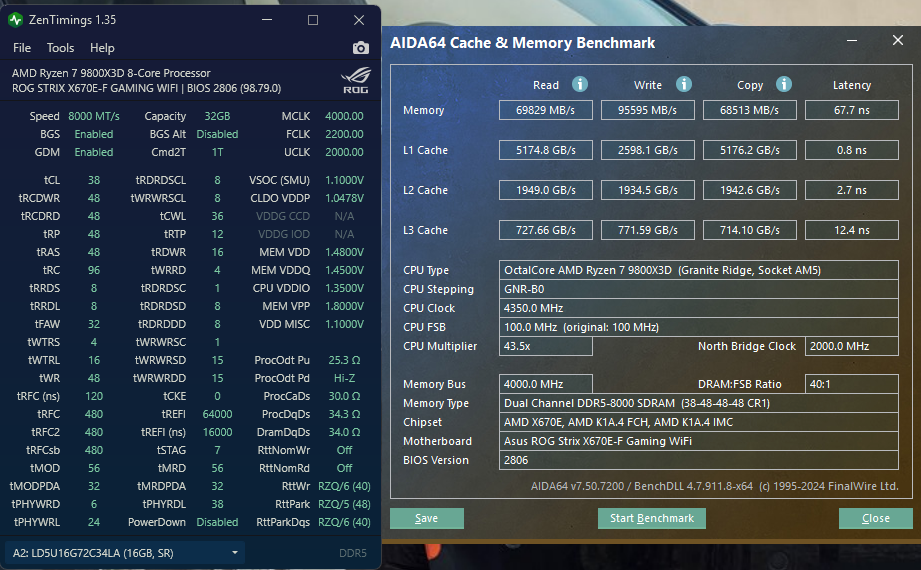
Task: Click the ZenTimings heartbeat app icon
Action: (15, 20)
